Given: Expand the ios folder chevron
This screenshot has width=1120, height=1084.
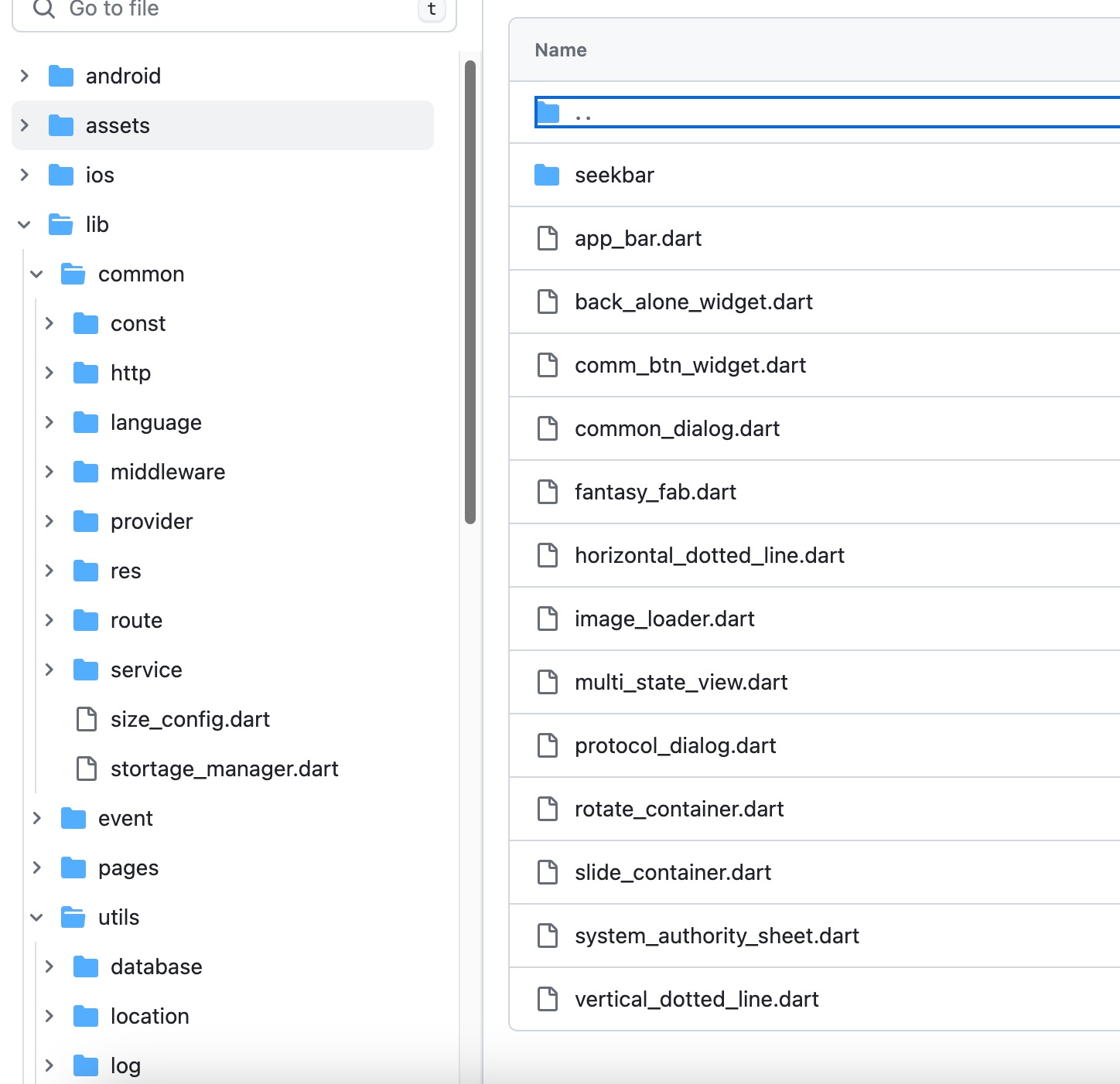Looking at the screenshot, I should (25, 175).
